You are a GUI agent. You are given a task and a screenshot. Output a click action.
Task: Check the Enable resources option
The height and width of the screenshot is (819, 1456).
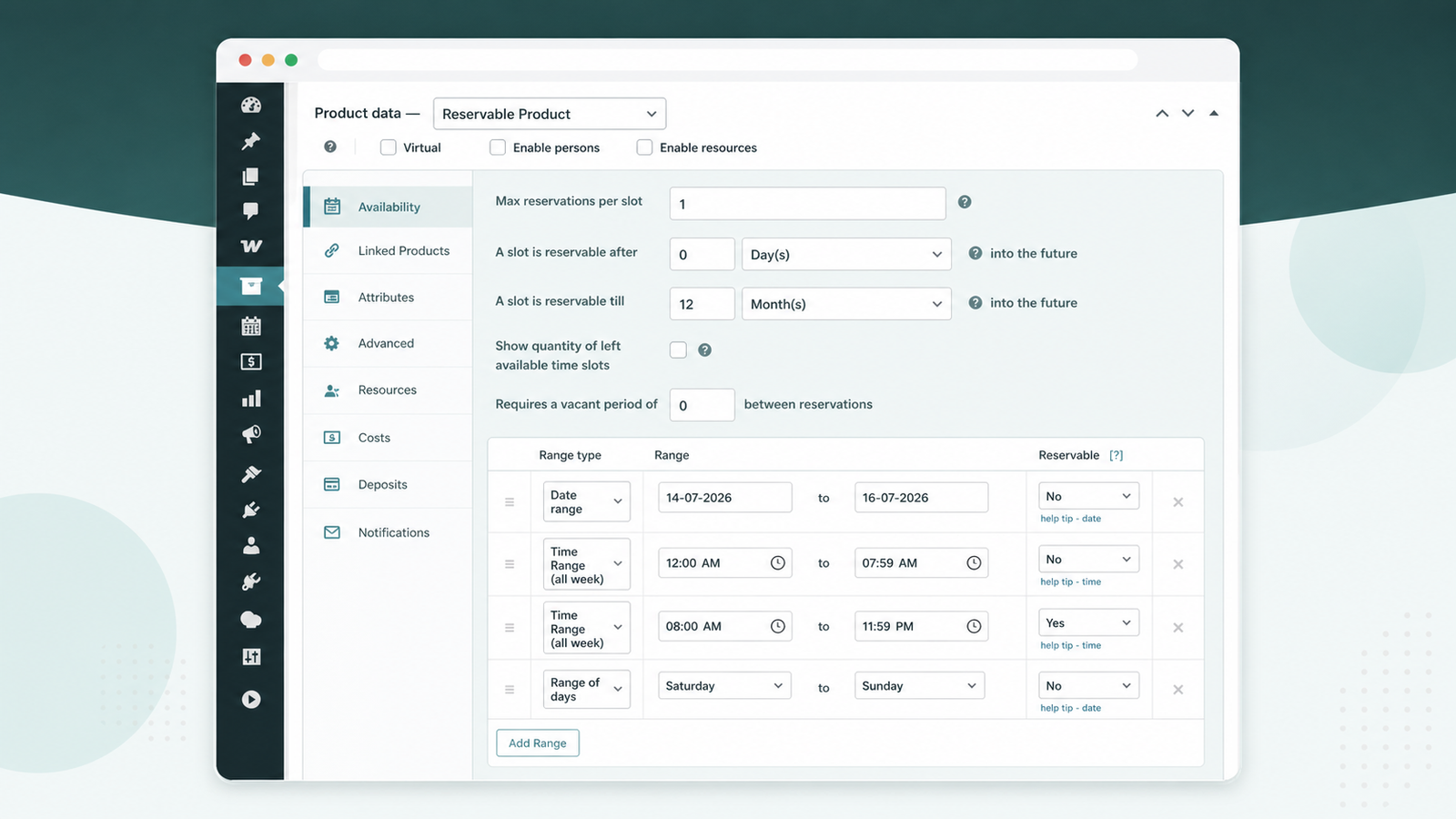pos(644,147)
